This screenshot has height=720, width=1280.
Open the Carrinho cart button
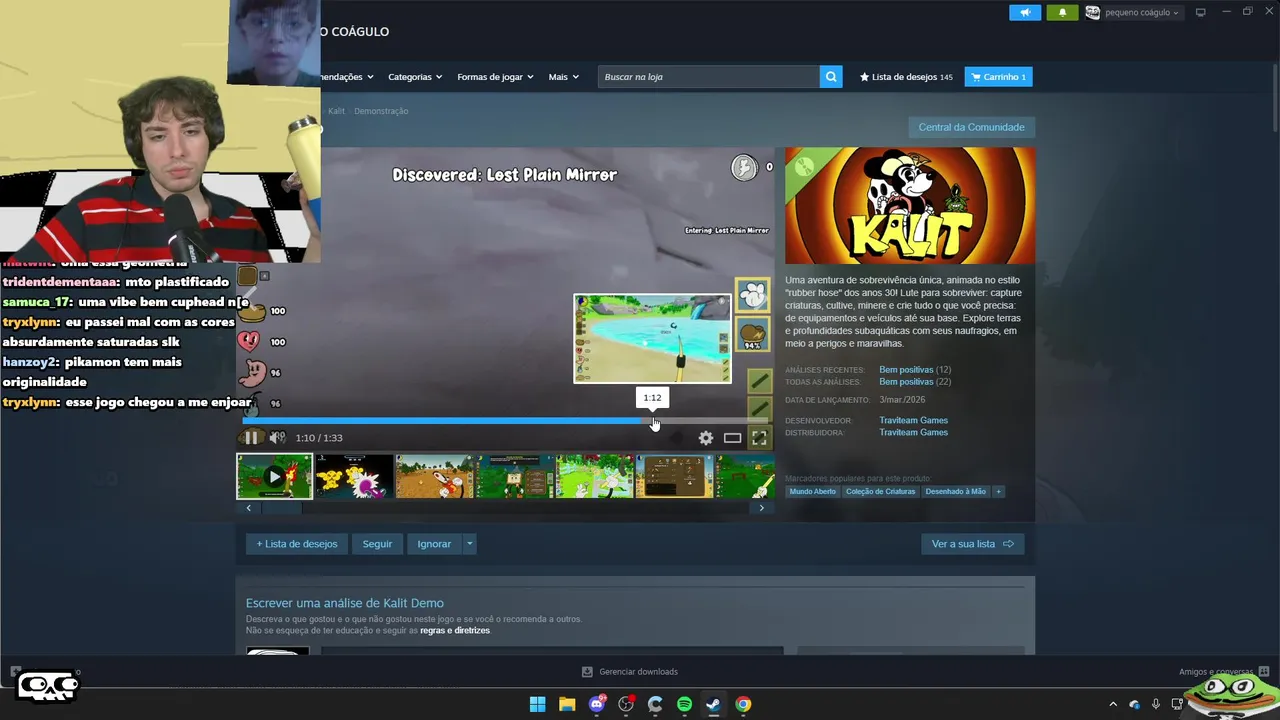(998, 77)
